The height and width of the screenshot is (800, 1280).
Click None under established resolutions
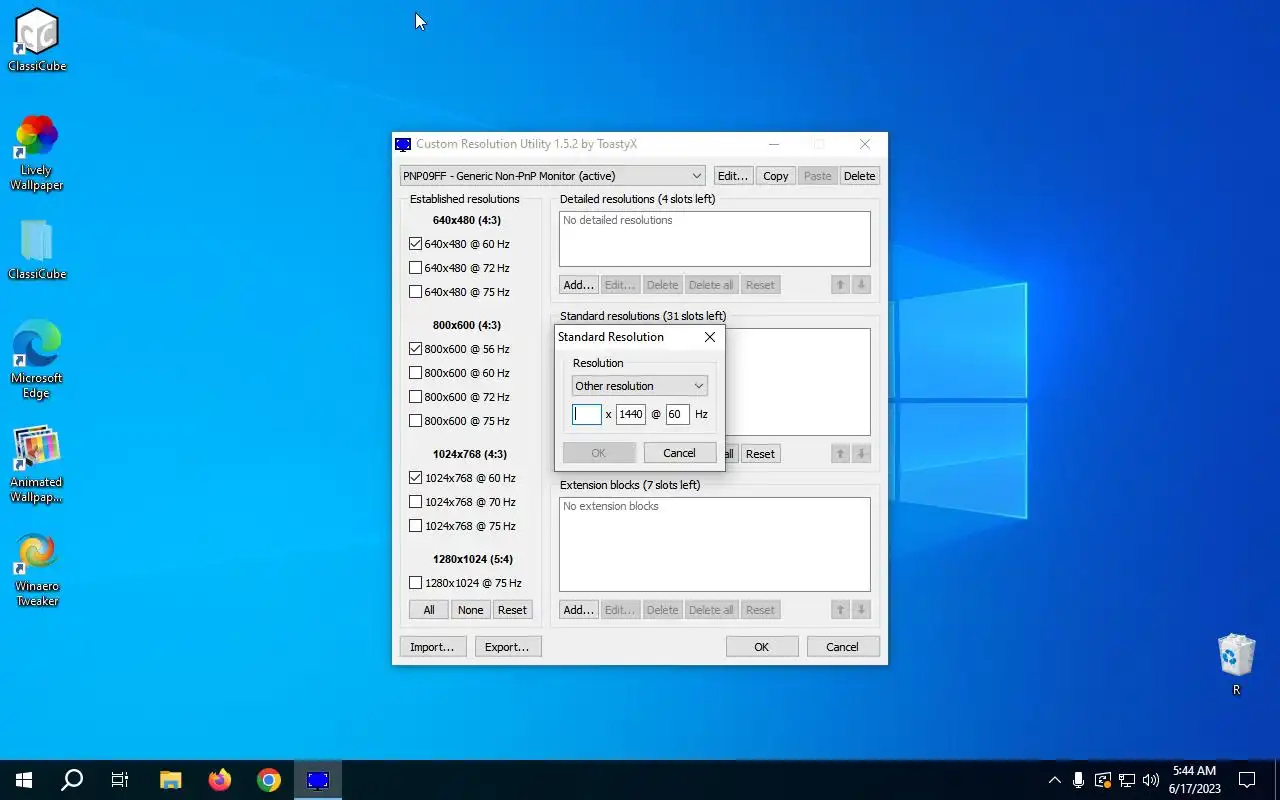[470, 610]
